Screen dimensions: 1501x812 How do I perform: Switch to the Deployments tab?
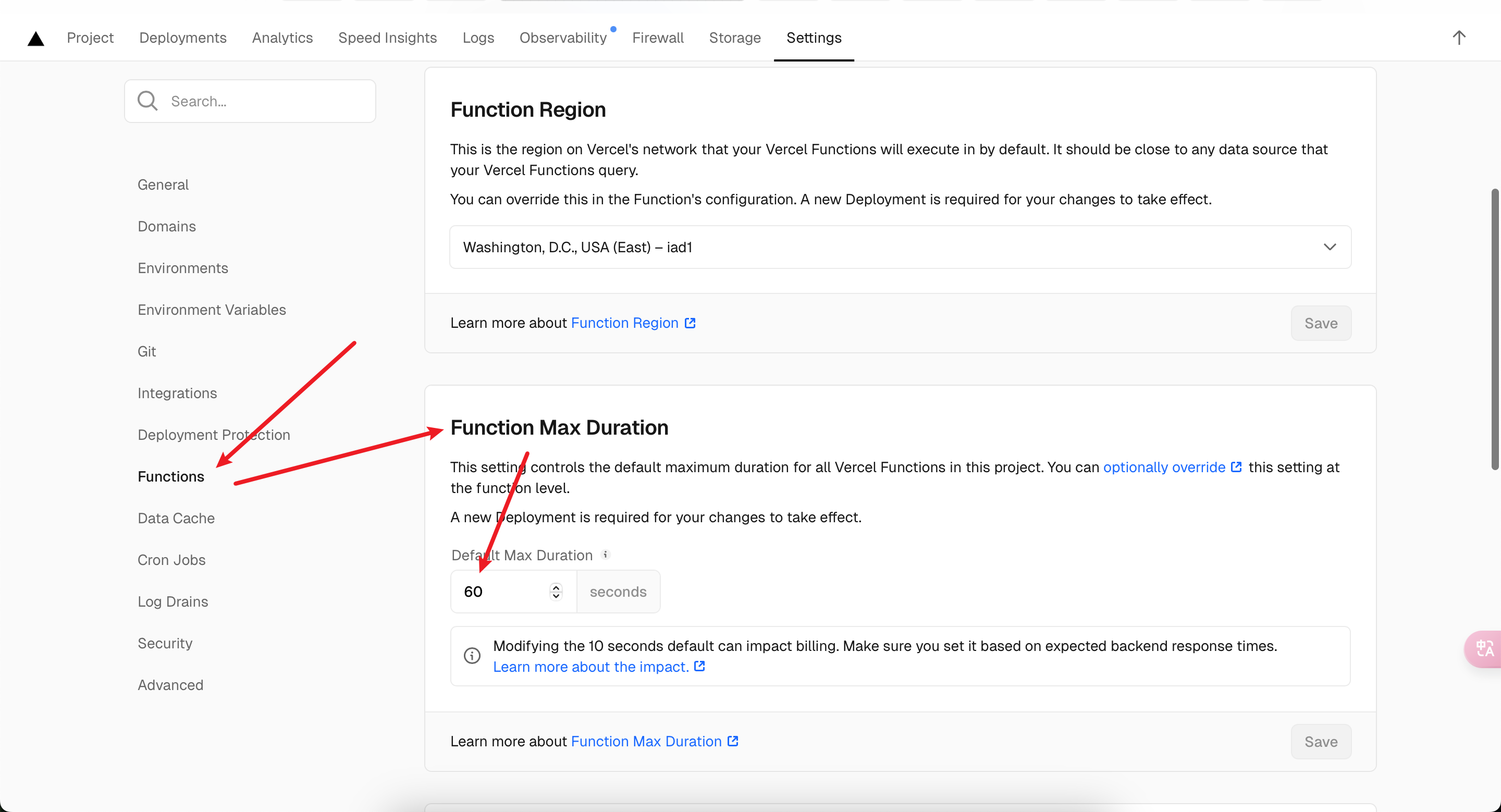point(182,38)
